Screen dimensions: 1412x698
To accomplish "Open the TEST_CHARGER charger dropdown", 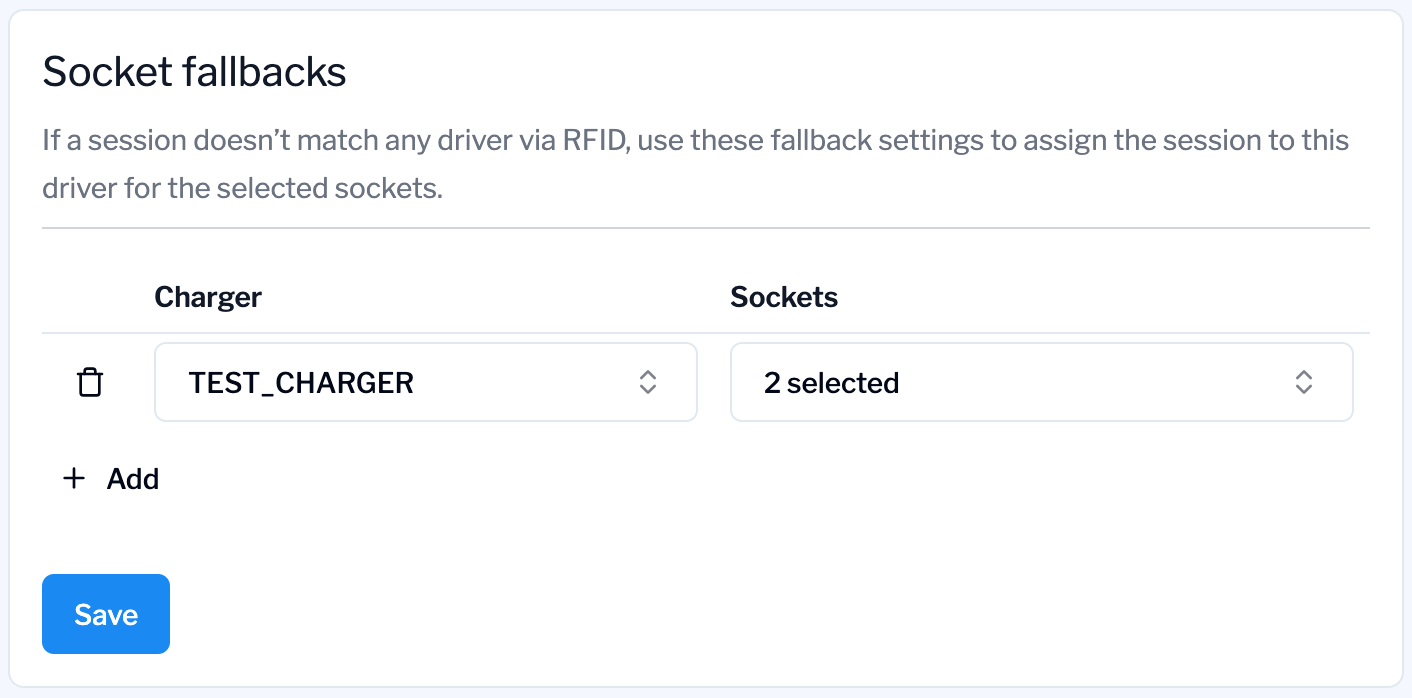I will pyautogui.click(x=425, y=382).
